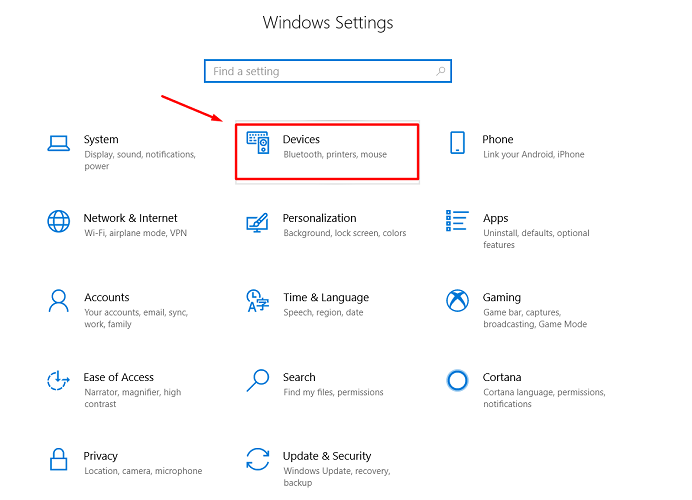Open the Ease of Access icon
The height and width of the screenshot is (500, 692).
59,380
